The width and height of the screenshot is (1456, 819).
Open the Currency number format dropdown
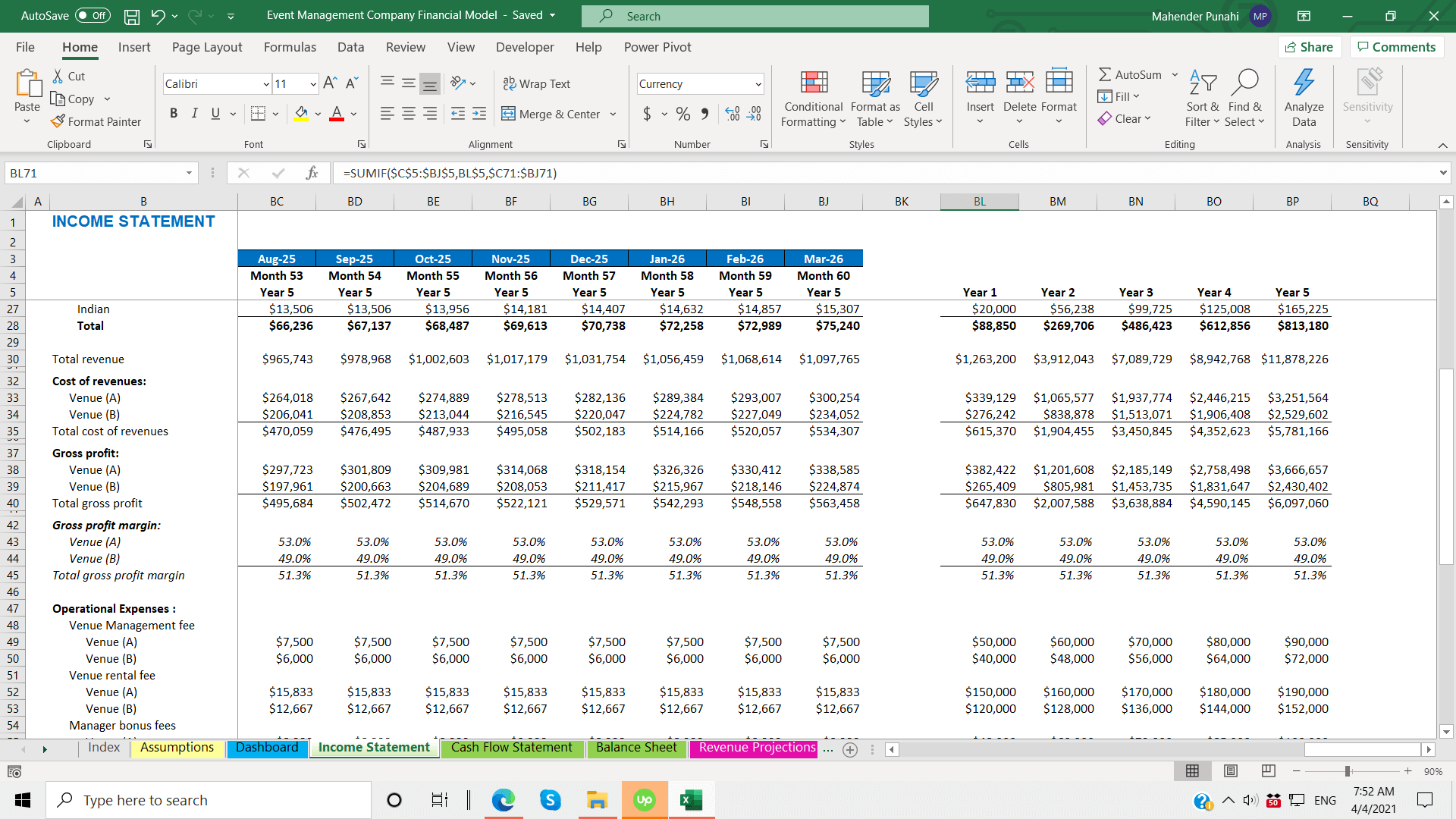tap(758, 84)
